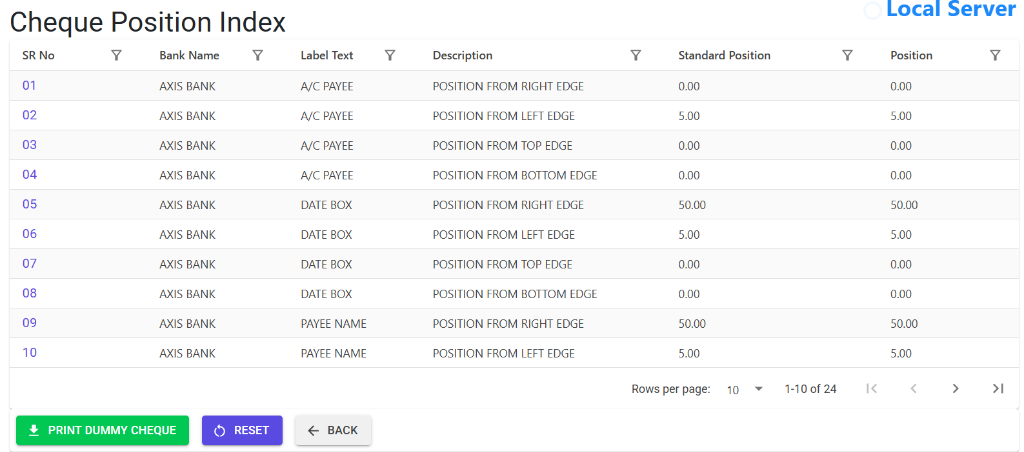The width and height of the screenshot is (1024, 452).
Task: Select description in row 06
Action: point(504,234)
